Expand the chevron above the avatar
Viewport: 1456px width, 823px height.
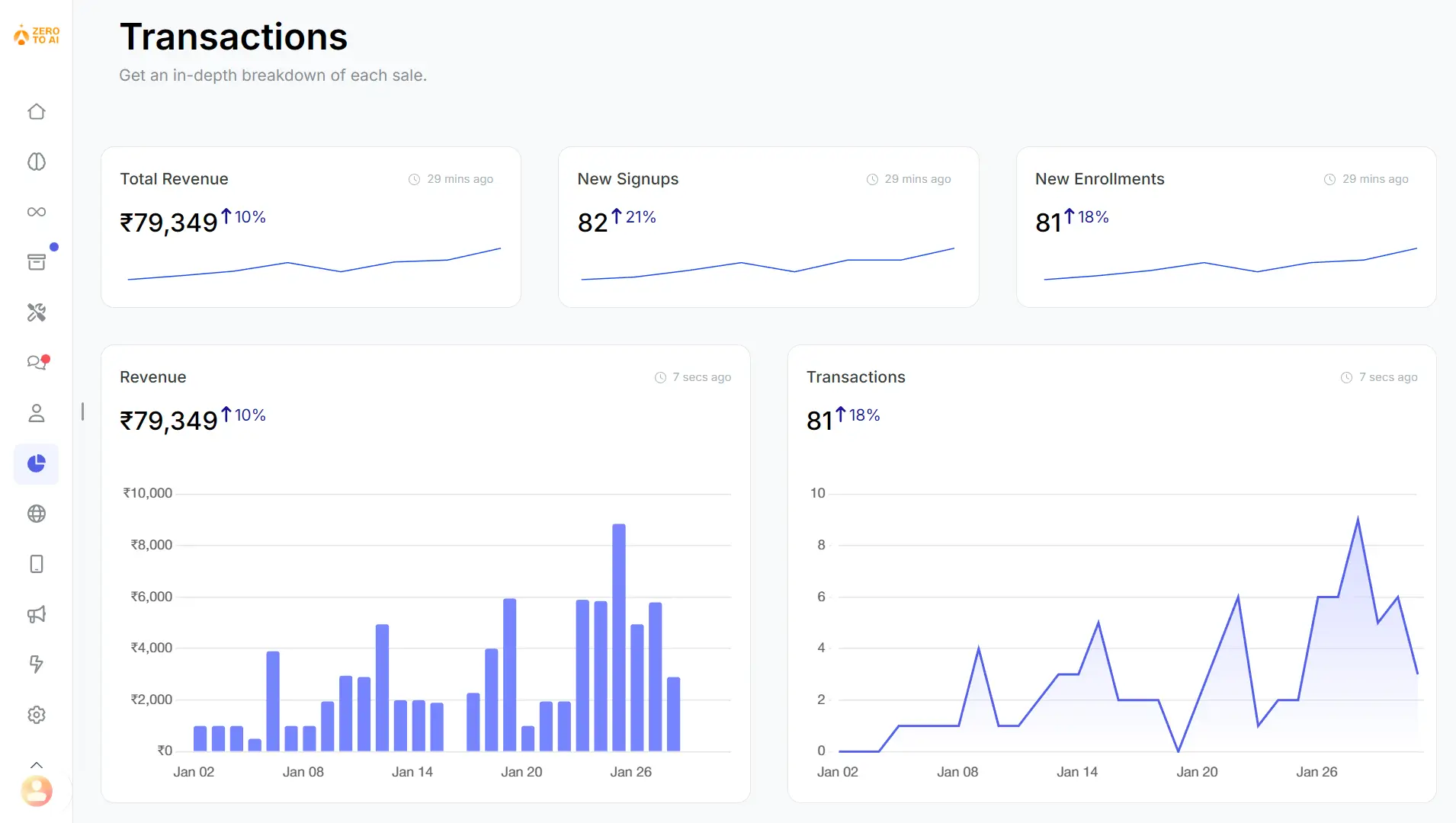point(37,765)
